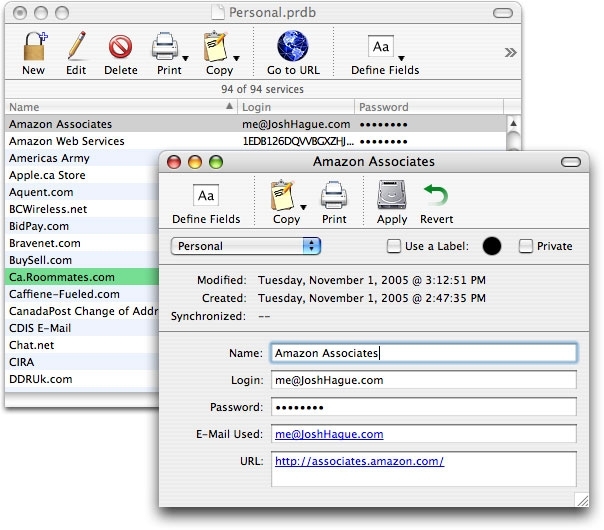Select the Caffiene-Fueled.com entry
The width and height of the screenshot is (604, 530).
82,294
